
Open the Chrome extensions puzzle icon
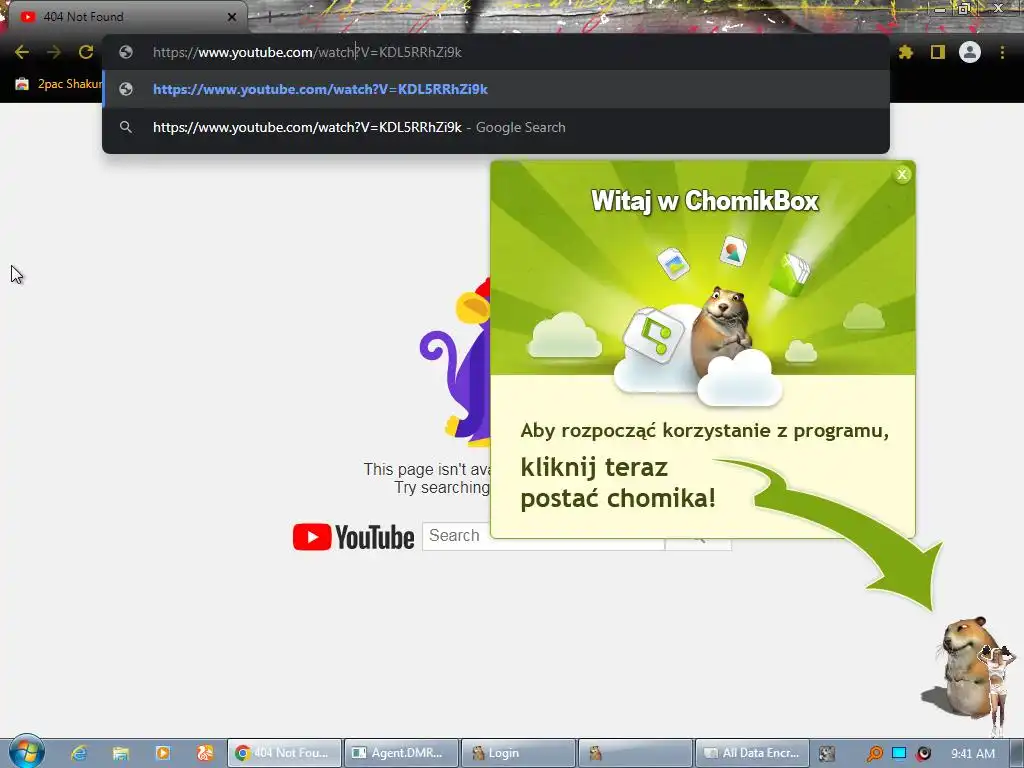click(x=906, y=52)
